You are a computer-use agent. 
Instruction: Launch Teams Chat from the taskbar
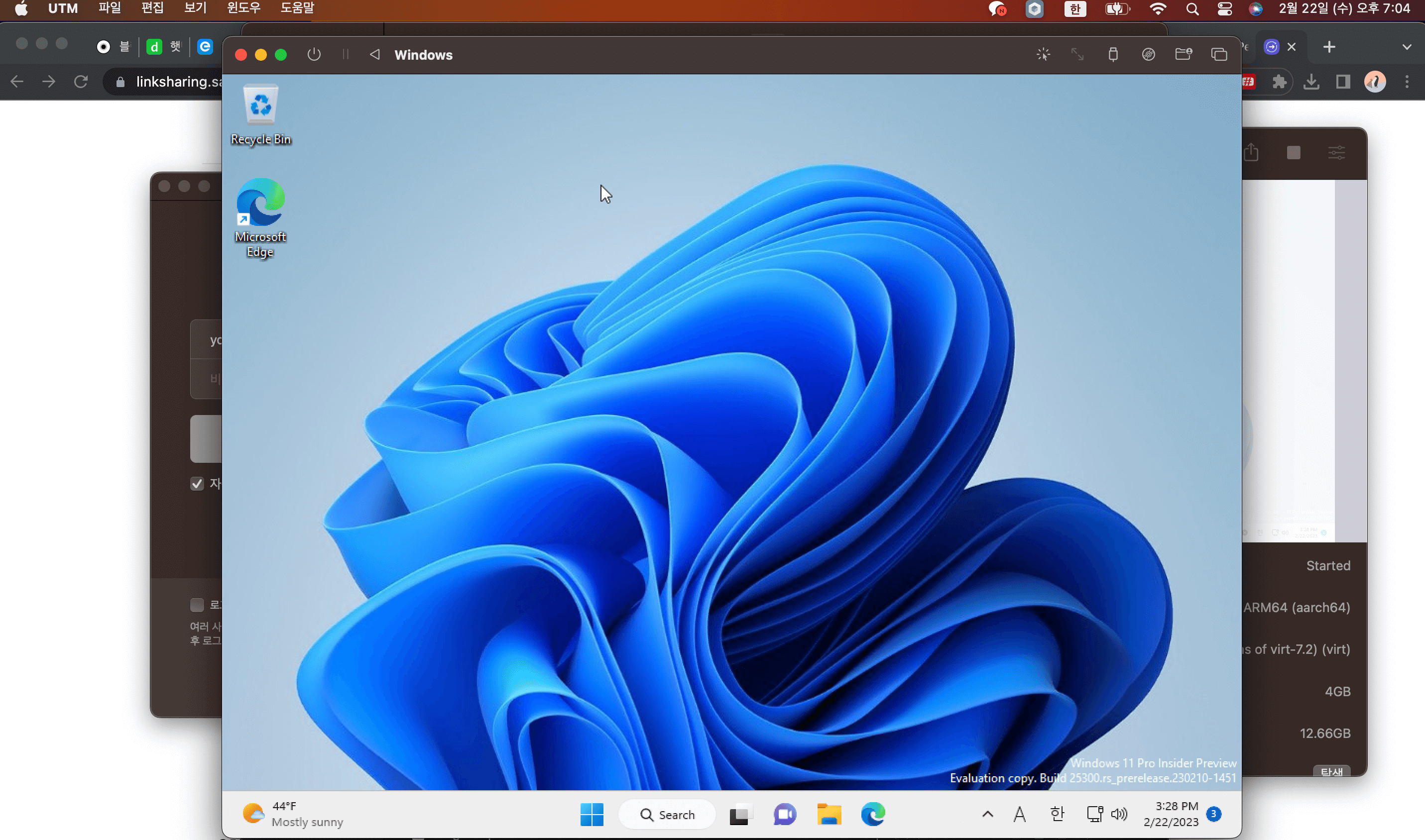point(784,815)
